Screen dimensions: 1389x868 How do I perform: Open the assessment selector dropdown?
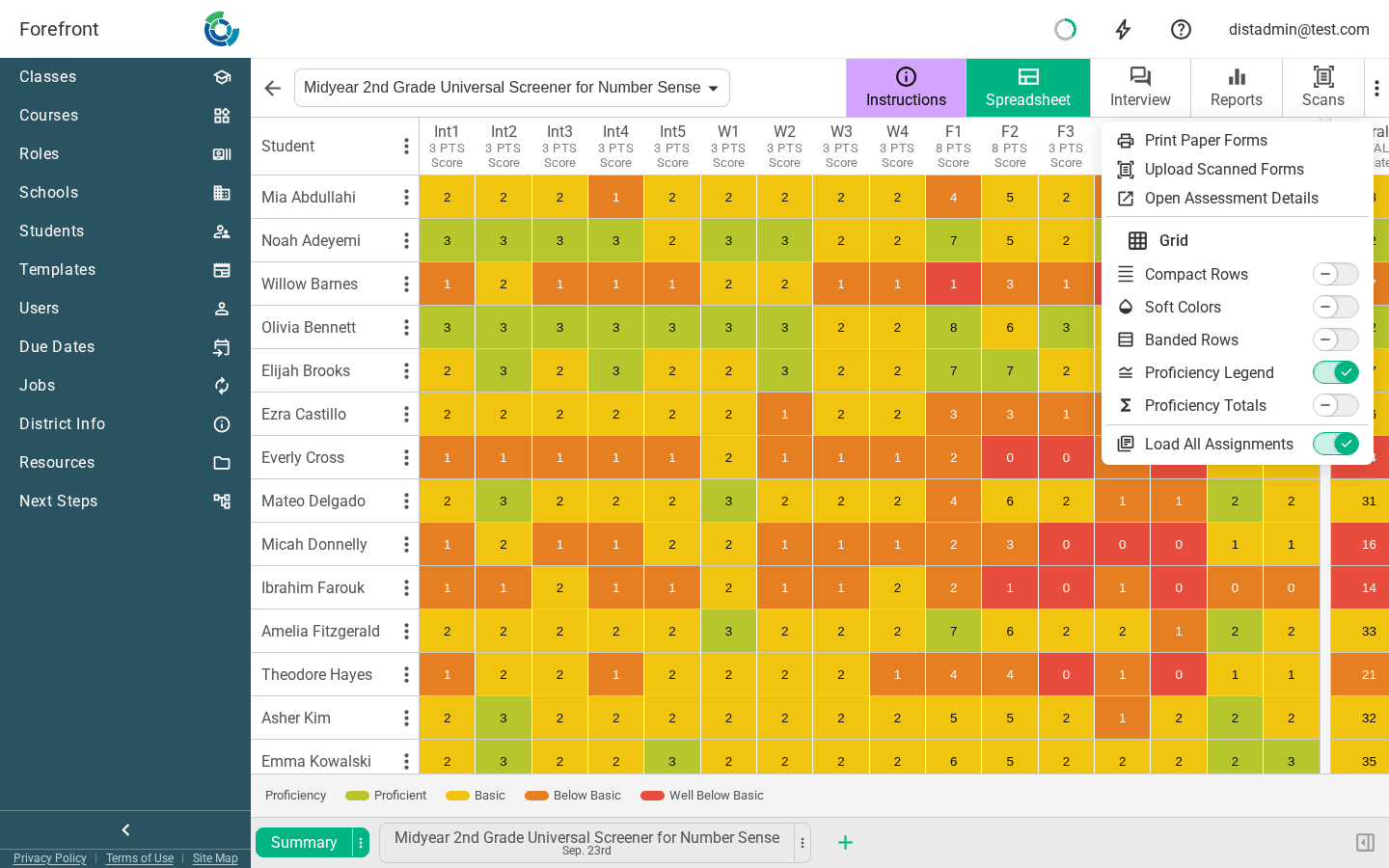pyautogui.click(x=512, y=88)
